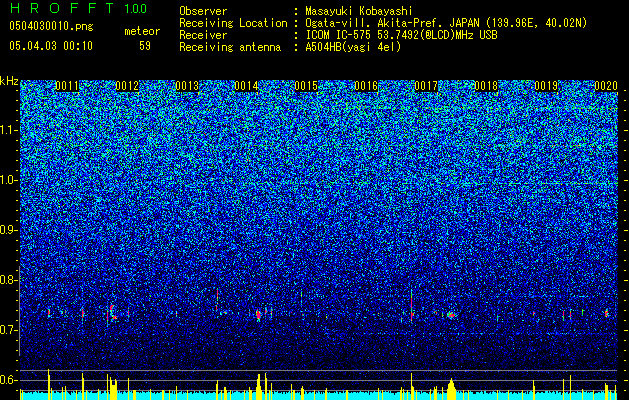Image resolution: width=629 pixels, height=400 pixels.
Task: Click the 0.9 kHz axis tick label
Action: pos(9,230)
